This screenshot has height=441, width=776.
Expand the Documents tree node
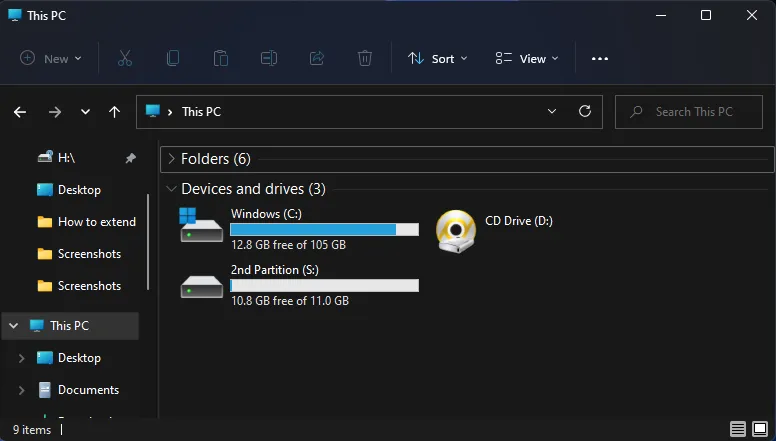21,390
